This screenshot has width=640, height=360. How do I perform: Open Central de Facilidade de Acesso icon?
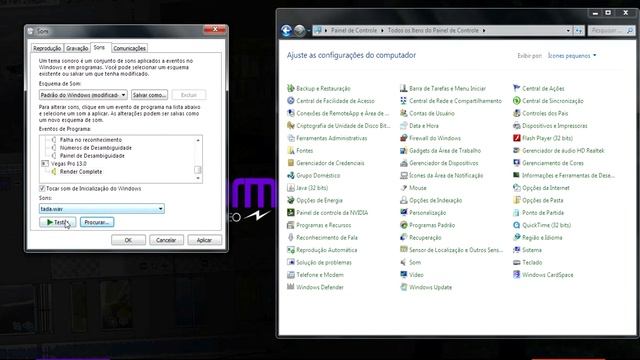pyautogui.click(x=291, y=101)
